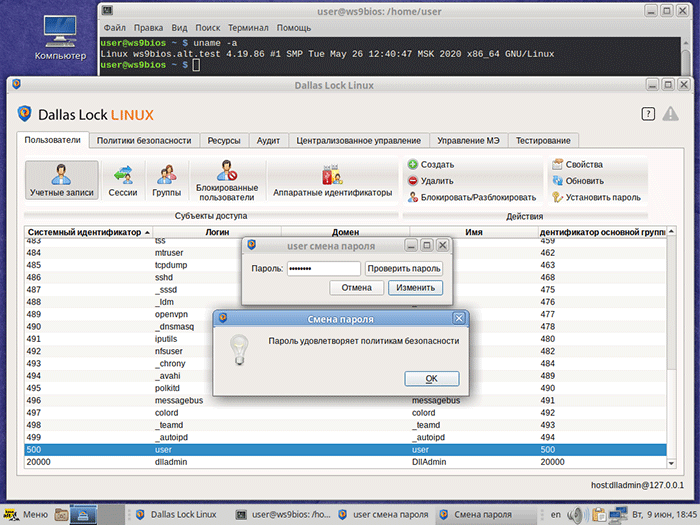The width and height of the screenshot is (700, 525).
Task: Sort by Системный идентификатор column header
Action: pos(88,232)
